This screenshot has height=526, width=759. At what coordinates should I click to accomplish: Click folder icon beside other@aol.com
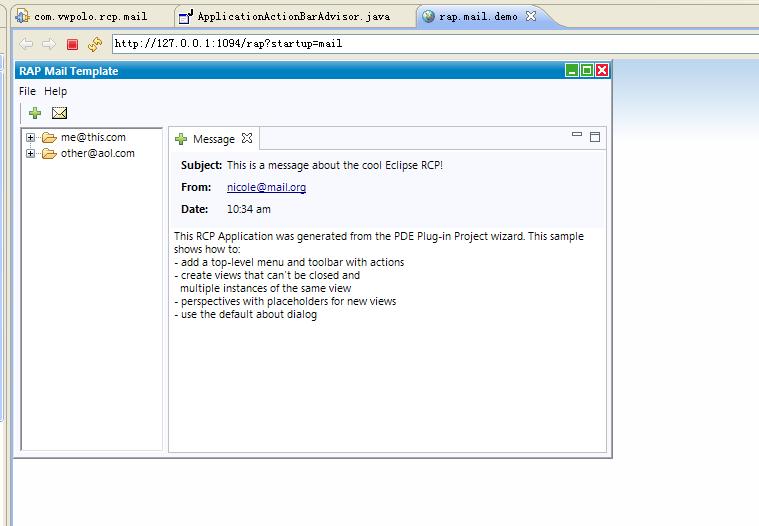[x=49, y=154]
